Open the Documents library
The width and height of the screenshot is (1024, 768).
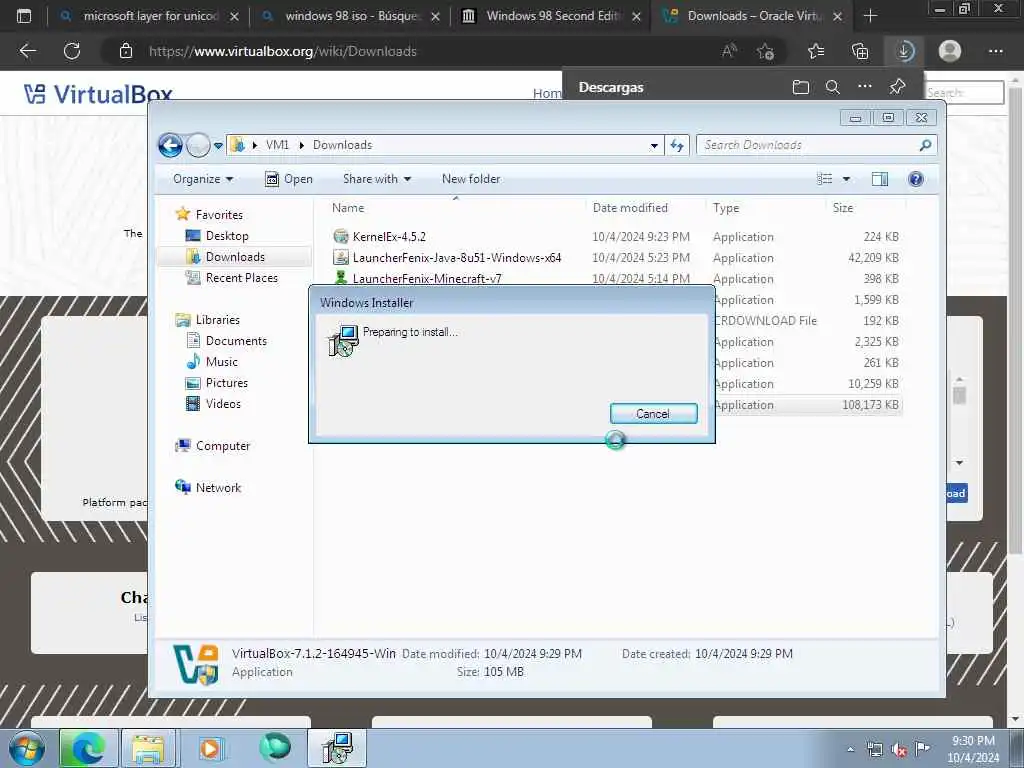[x=236, y=340]
